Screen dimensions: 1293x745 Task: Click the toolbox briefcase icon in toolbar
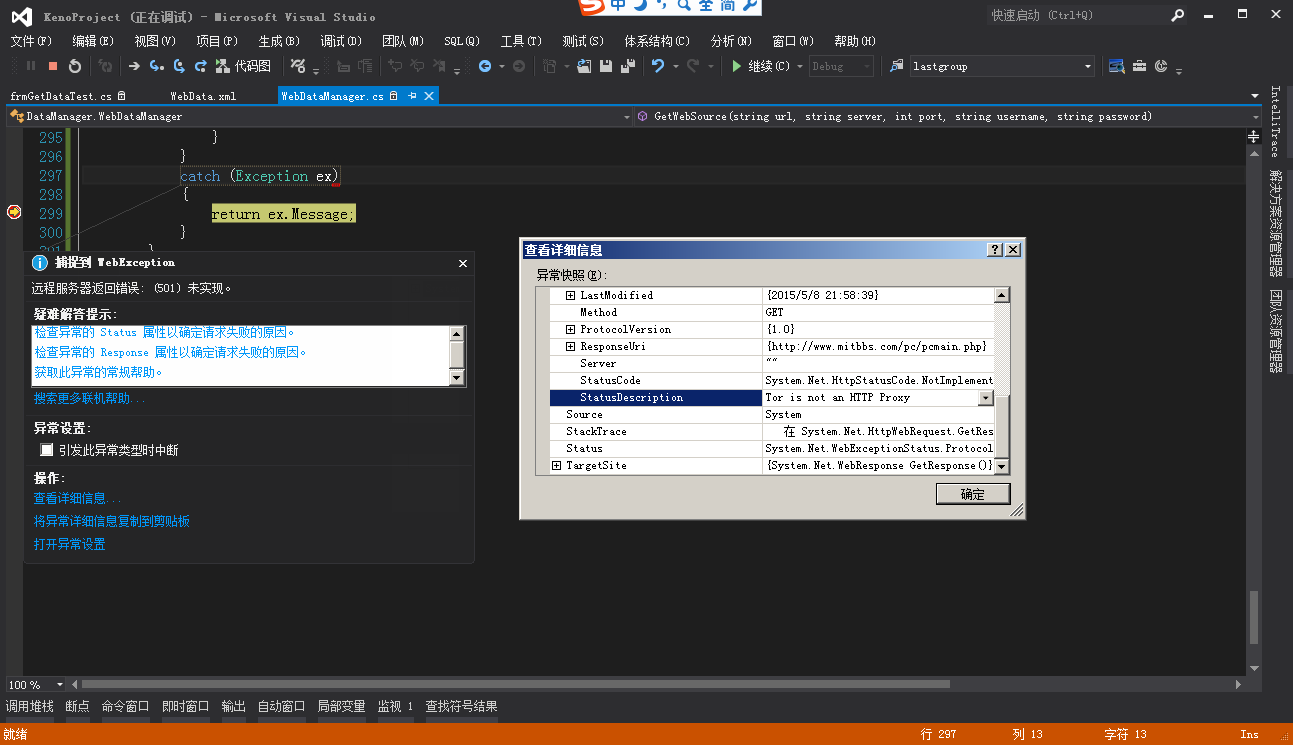(x=1139, y=66)
